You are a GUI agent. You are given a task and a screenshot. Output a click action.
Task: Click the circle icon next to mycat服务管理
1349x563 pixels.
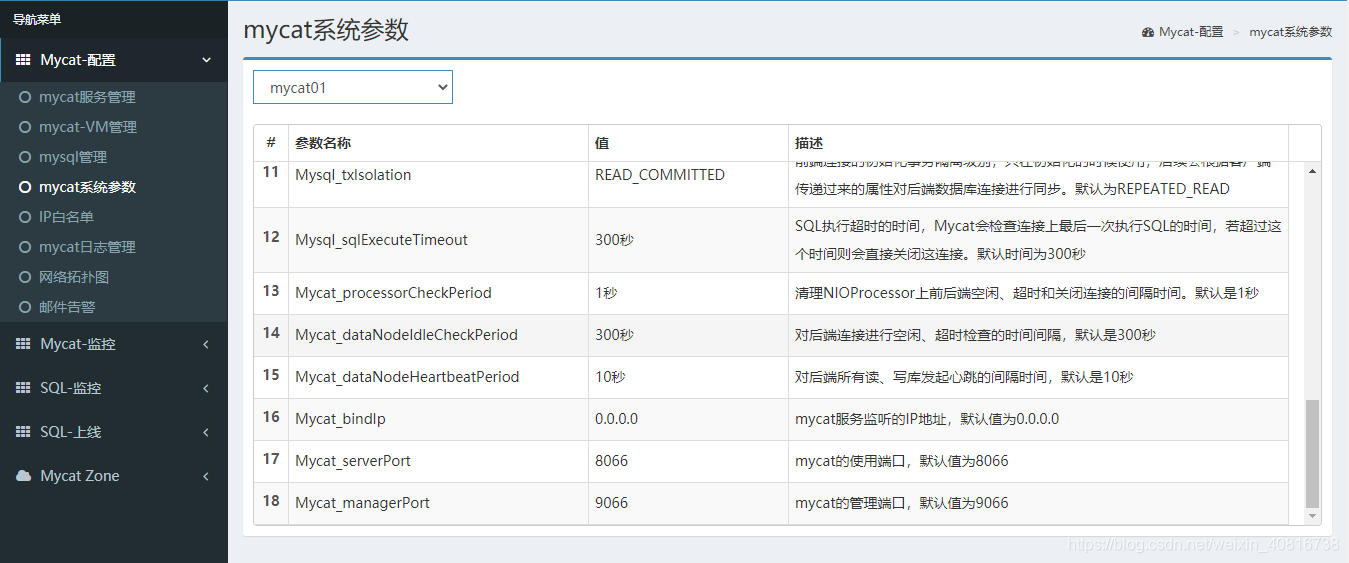coord(25,97)
